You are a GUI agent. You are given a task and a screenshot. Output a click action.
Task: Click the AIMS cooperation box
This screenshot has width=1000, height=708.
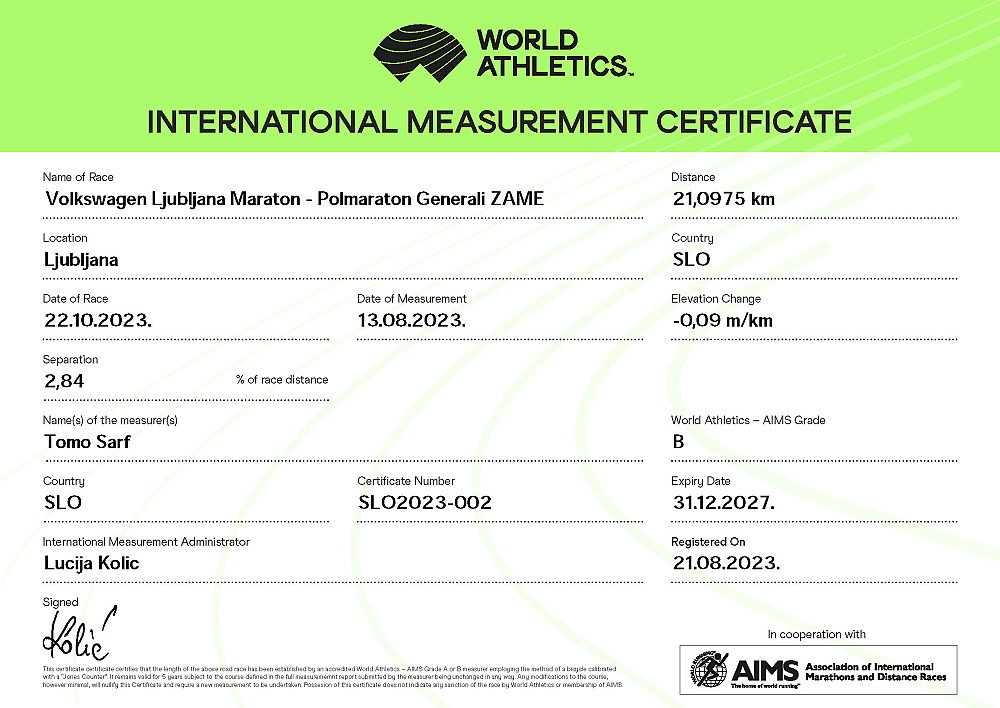click(x=816, y=670)
